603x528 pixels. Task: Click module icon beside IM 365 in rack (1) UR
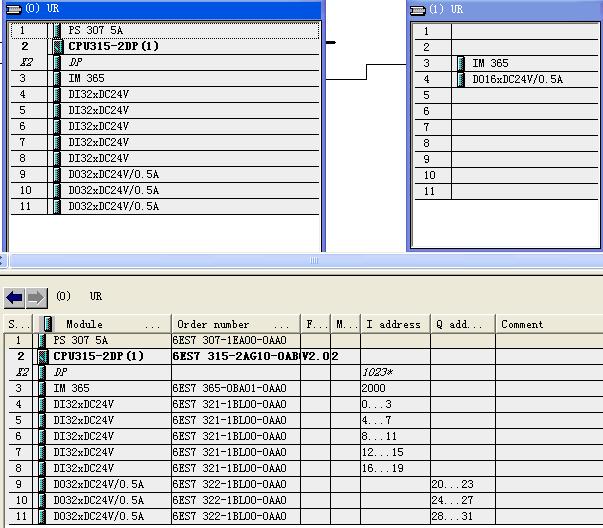coord(461,63)
